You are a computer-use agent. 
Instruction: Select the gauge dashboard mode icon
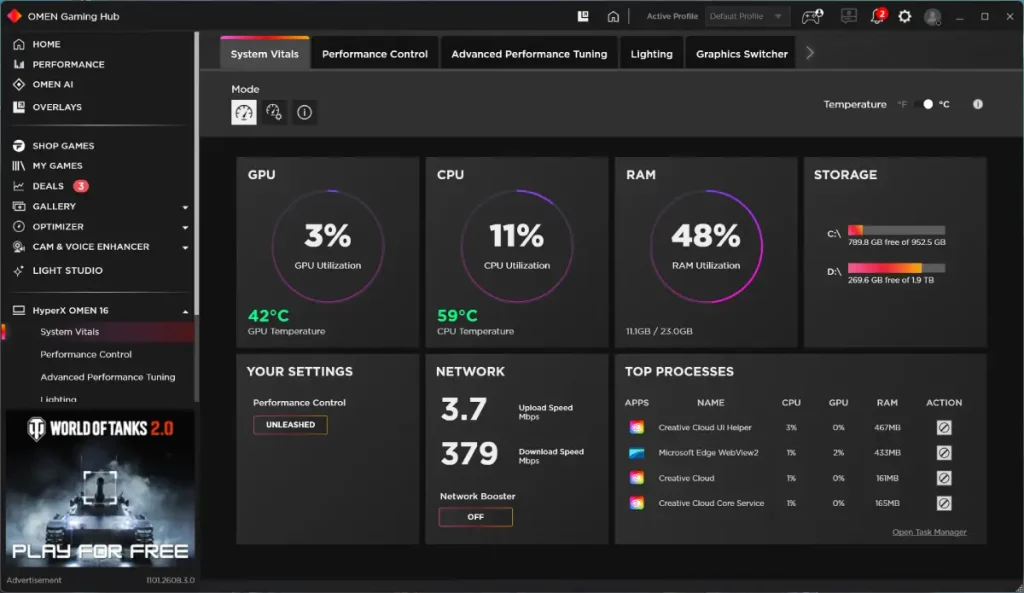tap(244, 112)
